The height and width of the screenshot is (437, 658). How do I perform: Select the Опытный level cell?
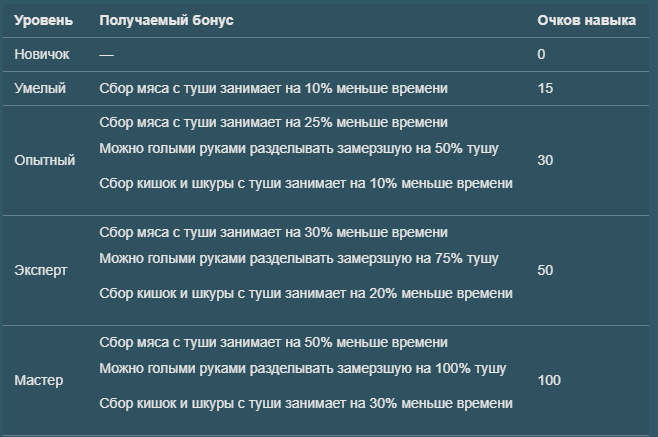click(44, 160)
